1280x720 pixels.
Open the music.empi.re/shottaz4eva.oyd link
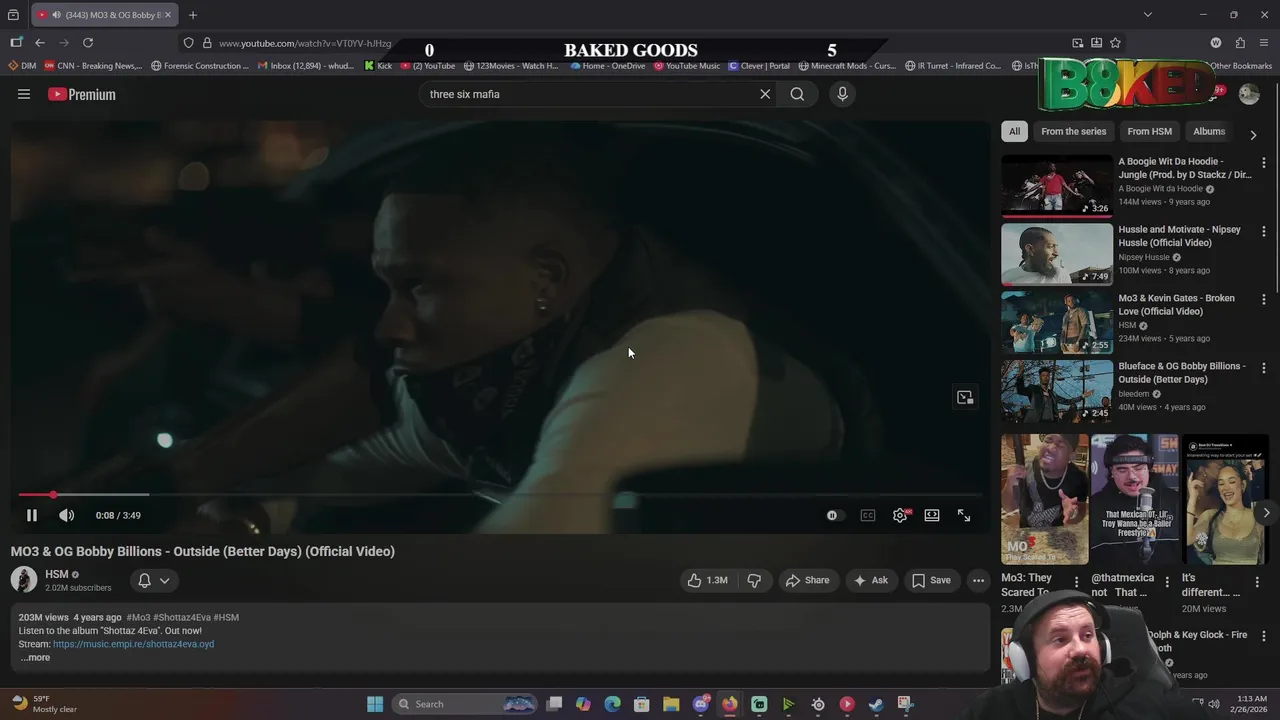tap(133, 644)
